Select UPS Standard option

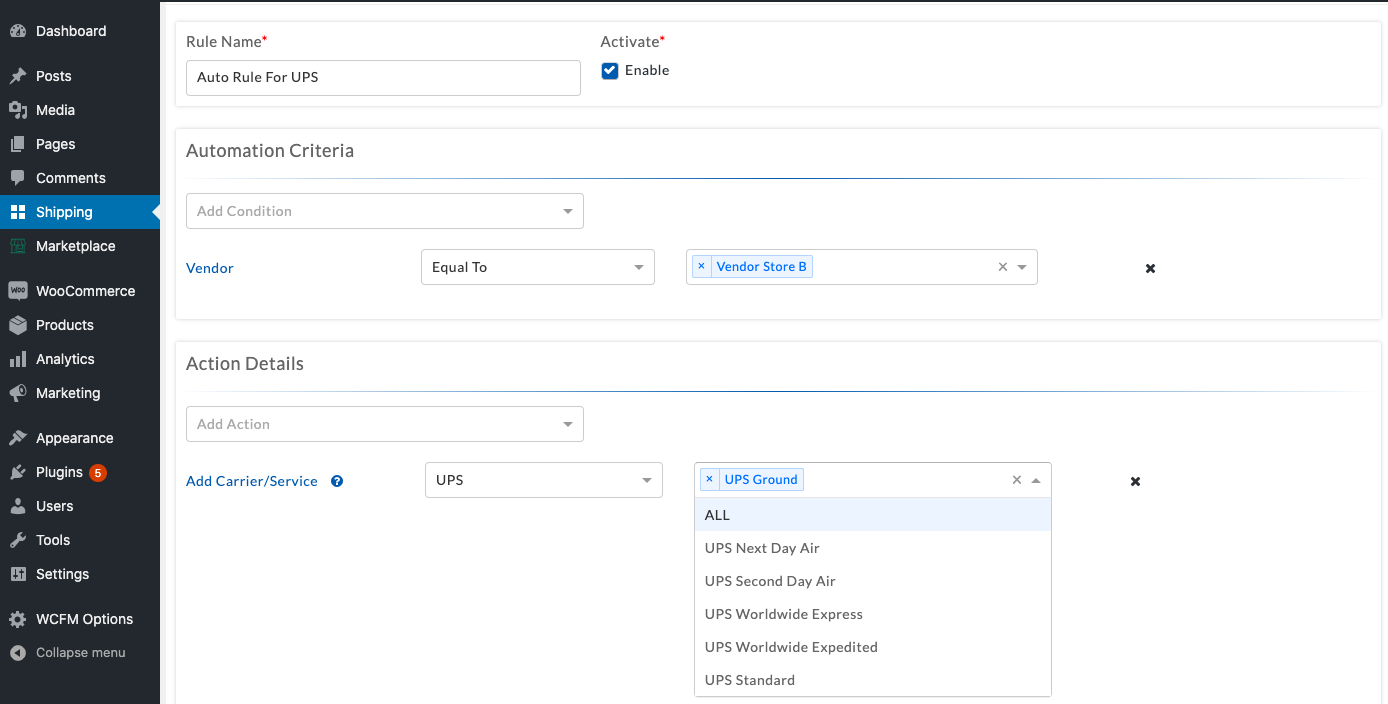tap(872, 680)
